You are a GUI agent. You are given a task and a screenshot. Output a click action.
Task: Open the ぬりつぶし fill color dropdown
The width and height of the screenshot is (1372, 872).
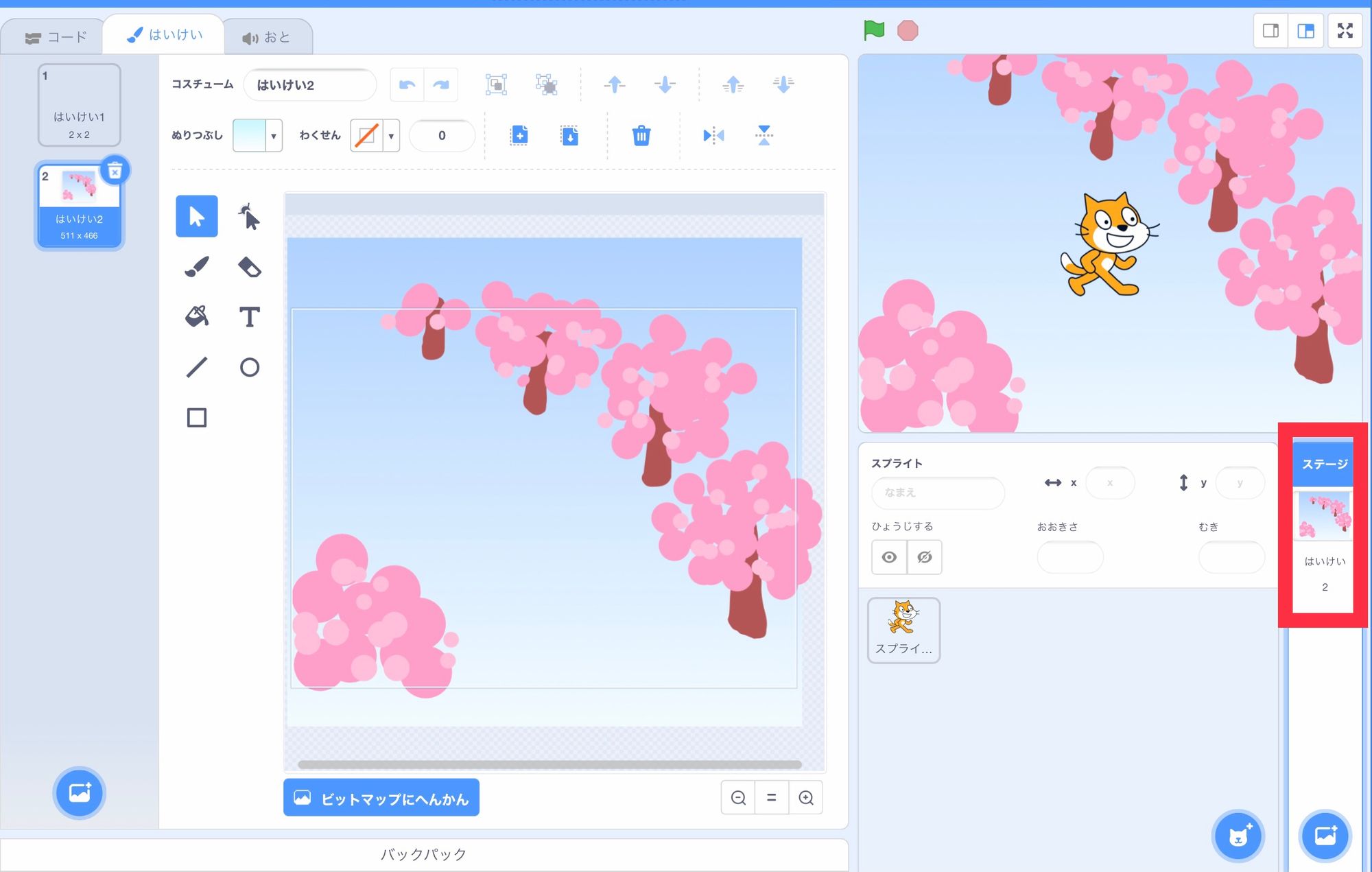click(273, 135)
